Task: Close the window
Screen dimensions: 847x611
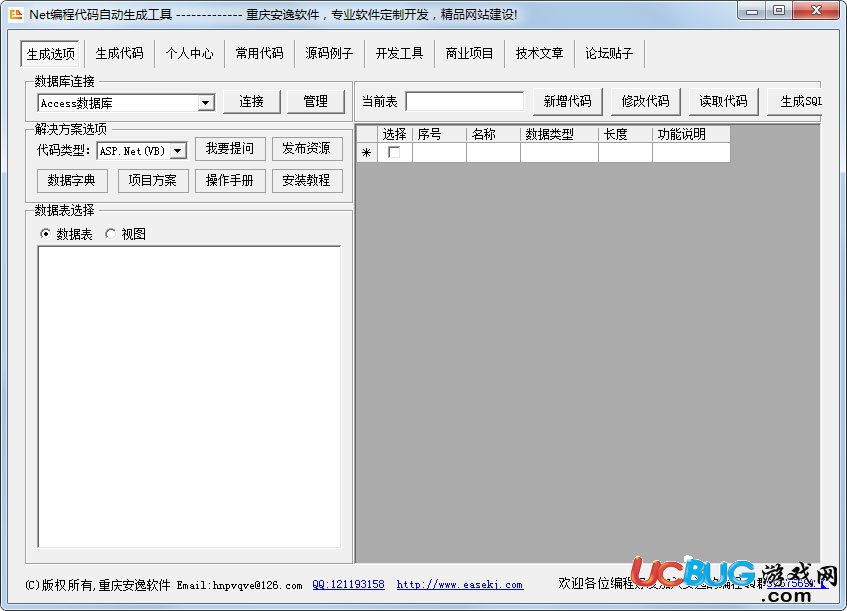Action: point(816,11)
